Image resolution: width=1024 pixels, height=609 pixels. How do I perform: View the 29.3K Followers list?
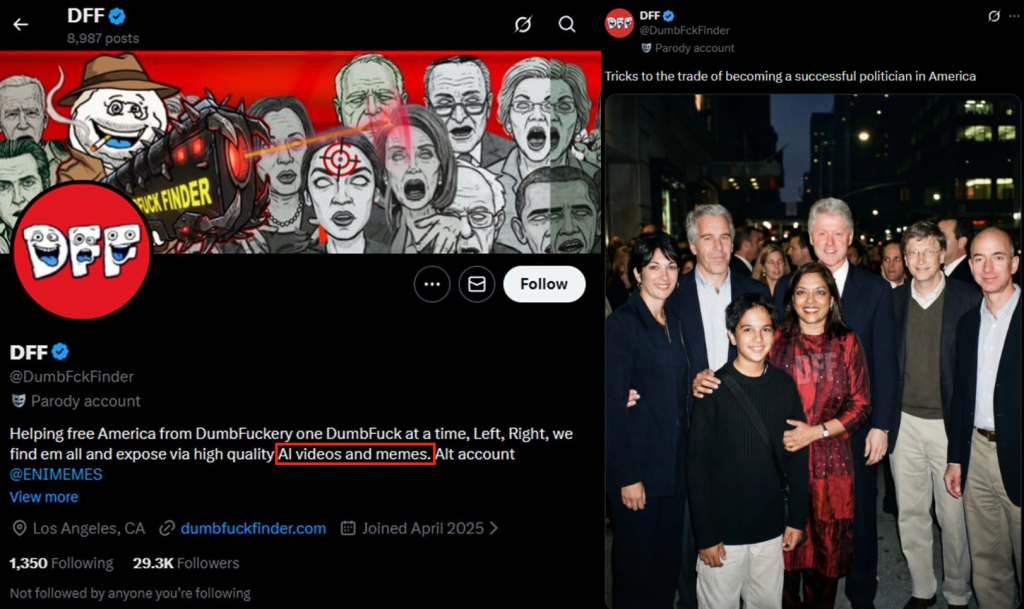click(186, 563)
